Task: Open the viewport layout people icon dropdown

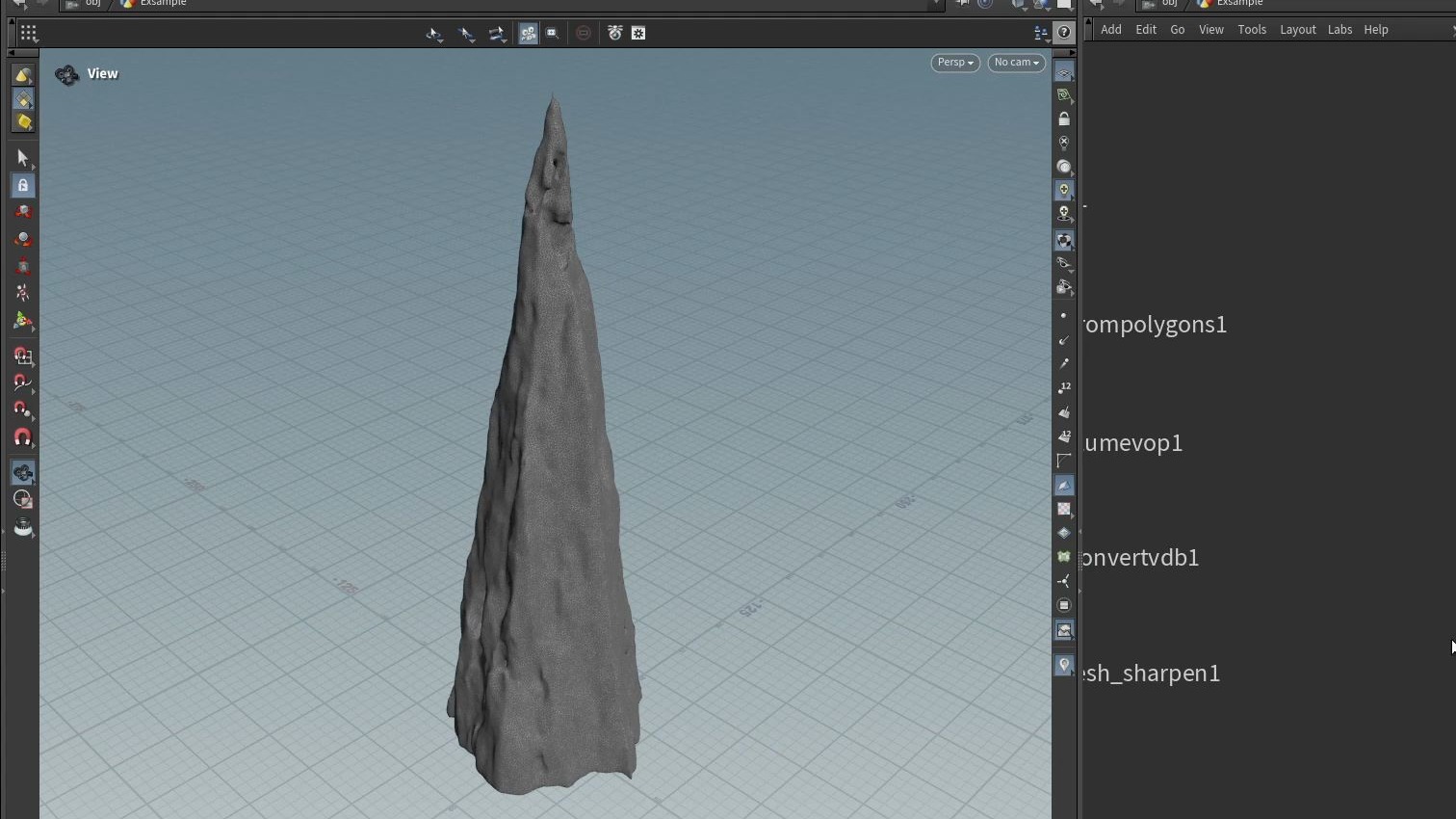Action: [x=1041, y=34]
